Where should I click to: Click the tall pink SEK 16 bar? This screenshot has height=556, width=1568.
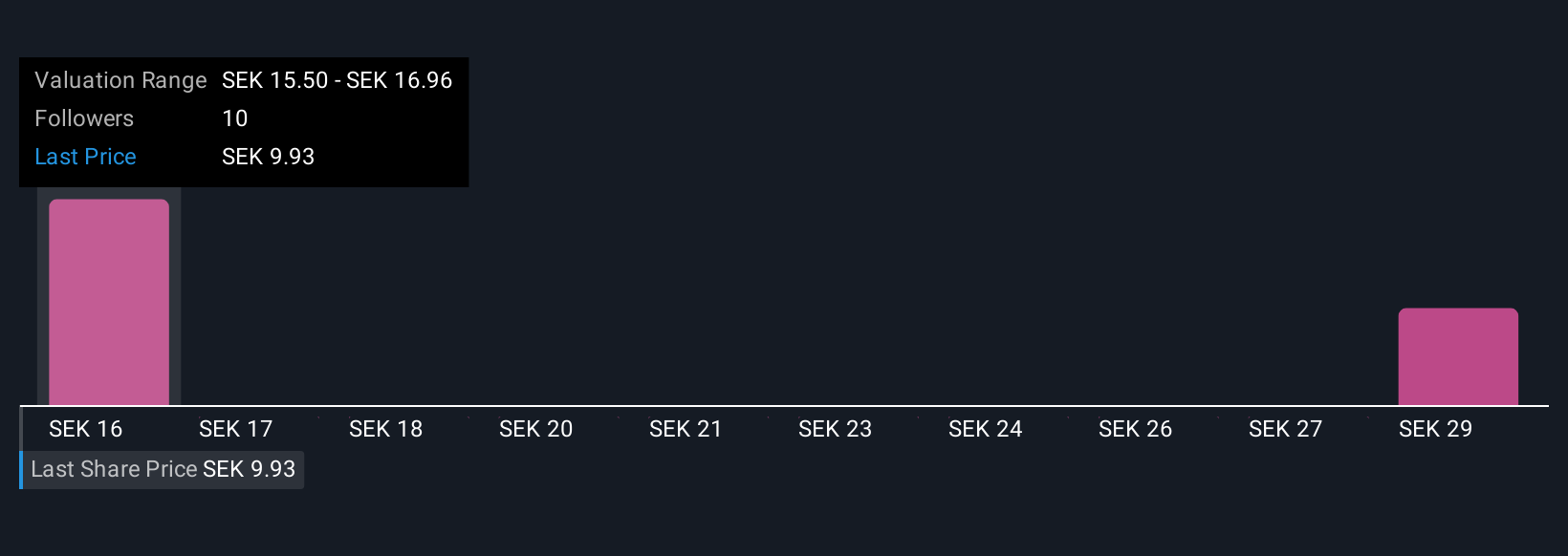pyautogui.click(x=109, y=302)
